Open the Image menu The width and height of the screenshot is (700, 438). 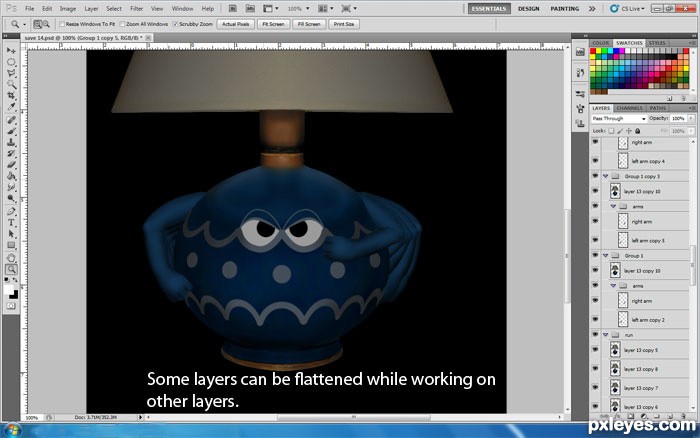tap(67, 8)
